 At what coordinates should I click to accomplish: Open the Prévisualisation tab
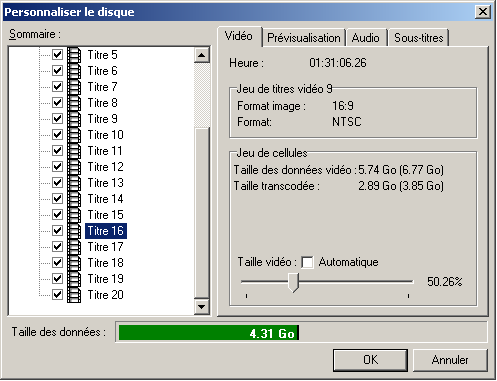click(x=304, y=38)
